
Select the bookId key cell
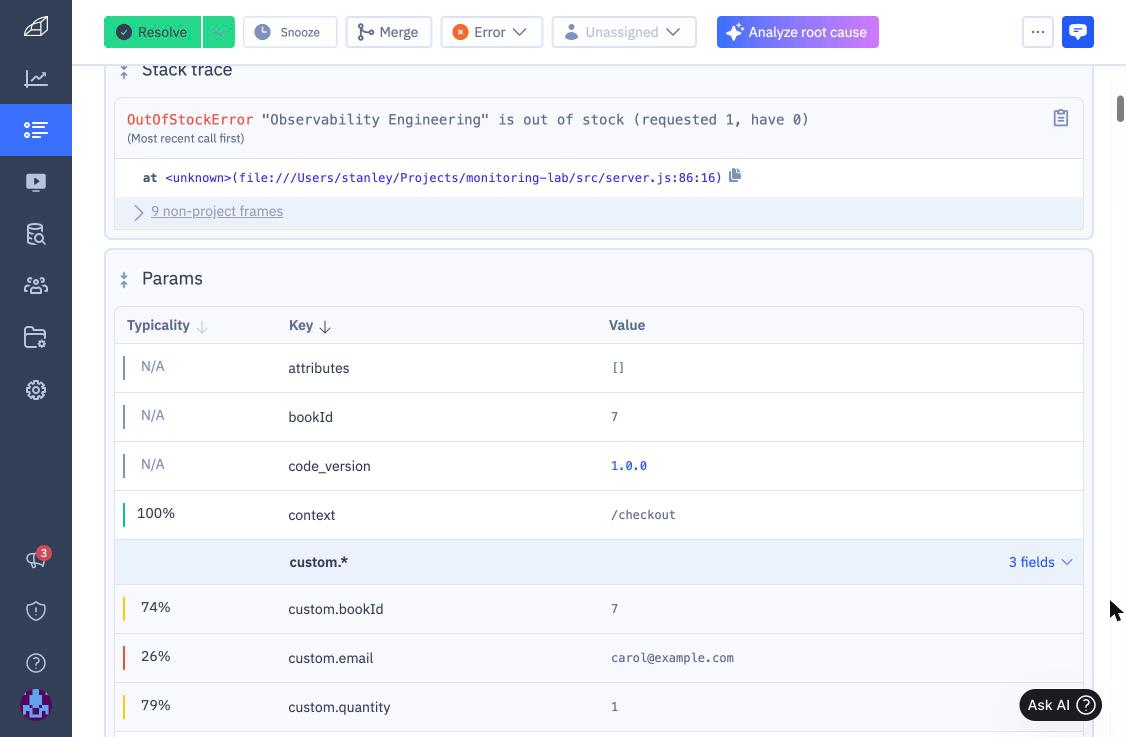310,417
